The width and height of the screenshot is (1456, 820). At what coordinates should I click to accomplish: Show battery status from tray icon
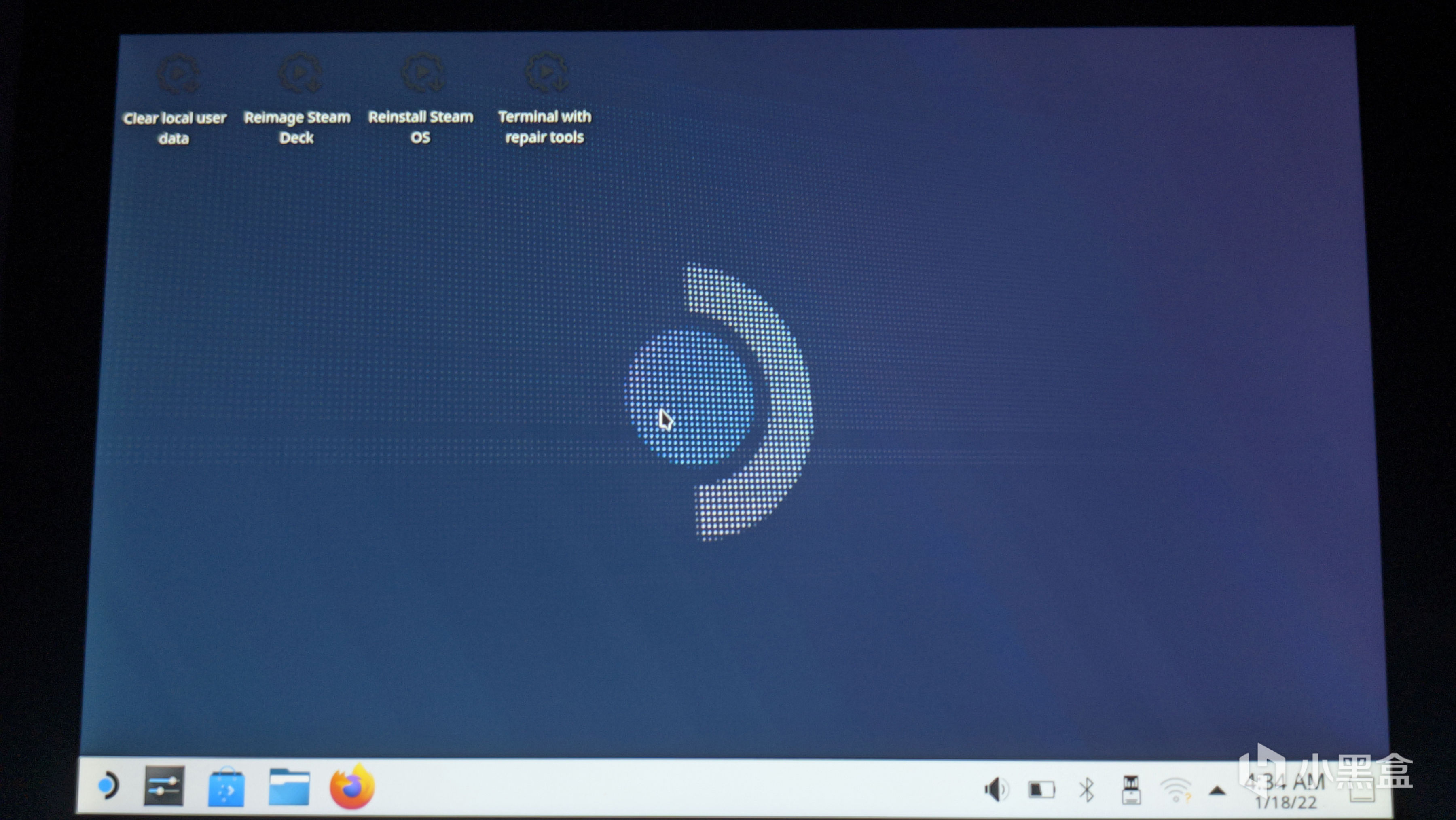click(x=1041, y=790)
